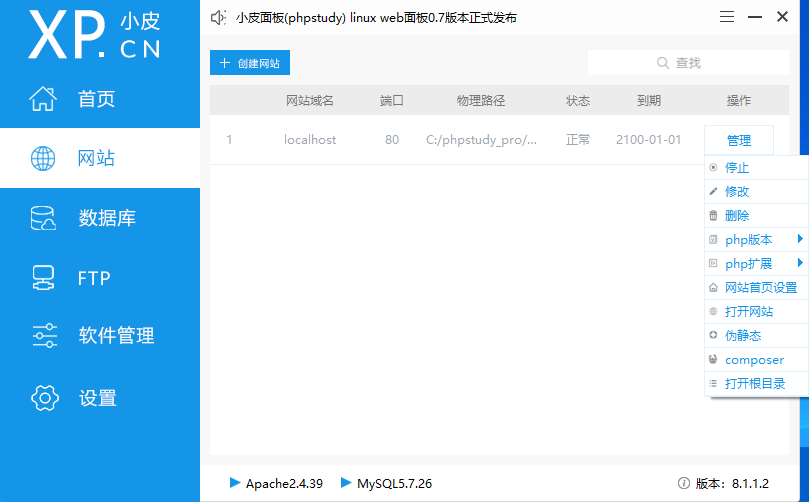
Task: Expand the php扩展 submenu arrow
Action: pos(801,263)
